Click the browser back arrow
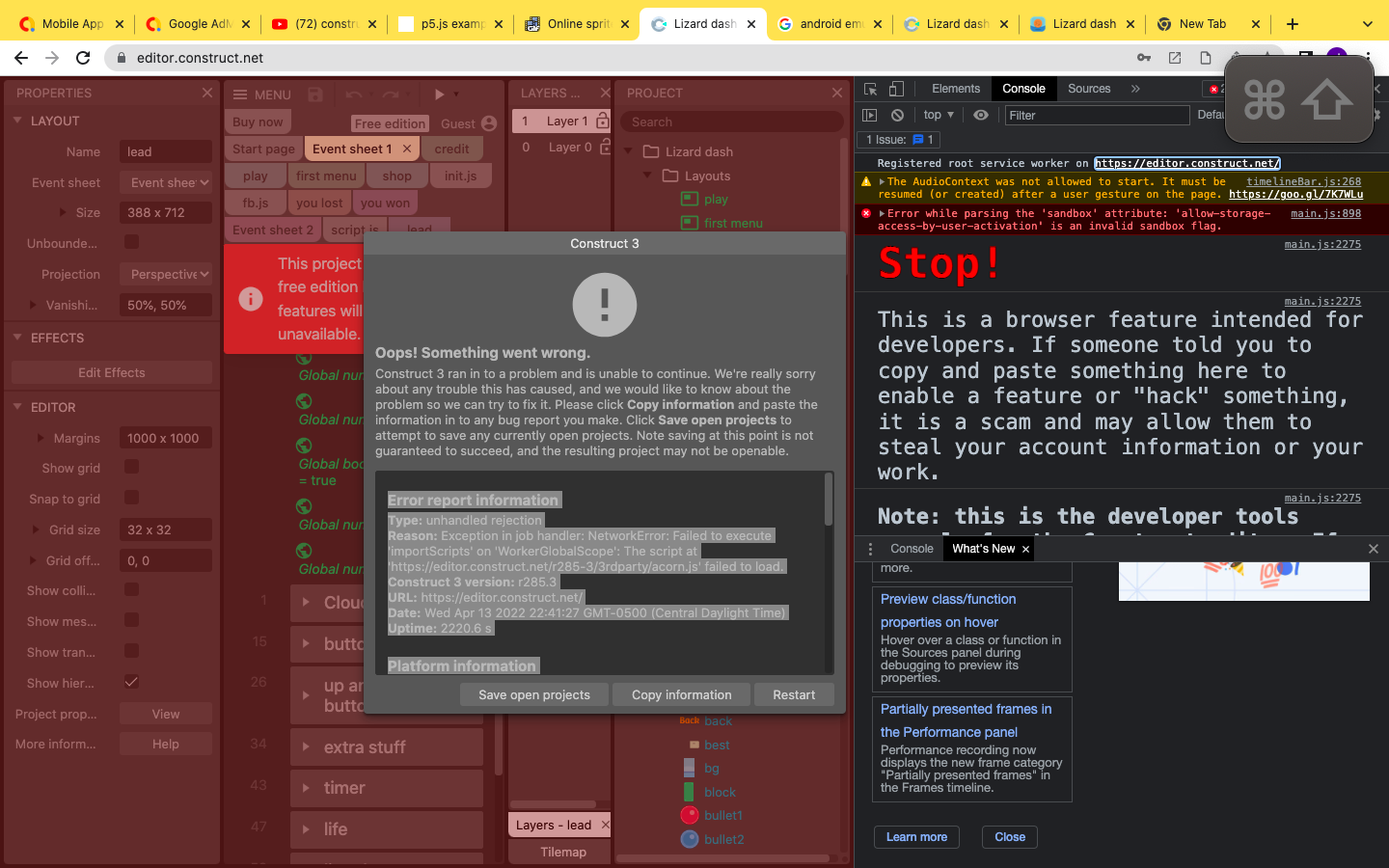Viewport: 1389px width, 868px height. 21,58
